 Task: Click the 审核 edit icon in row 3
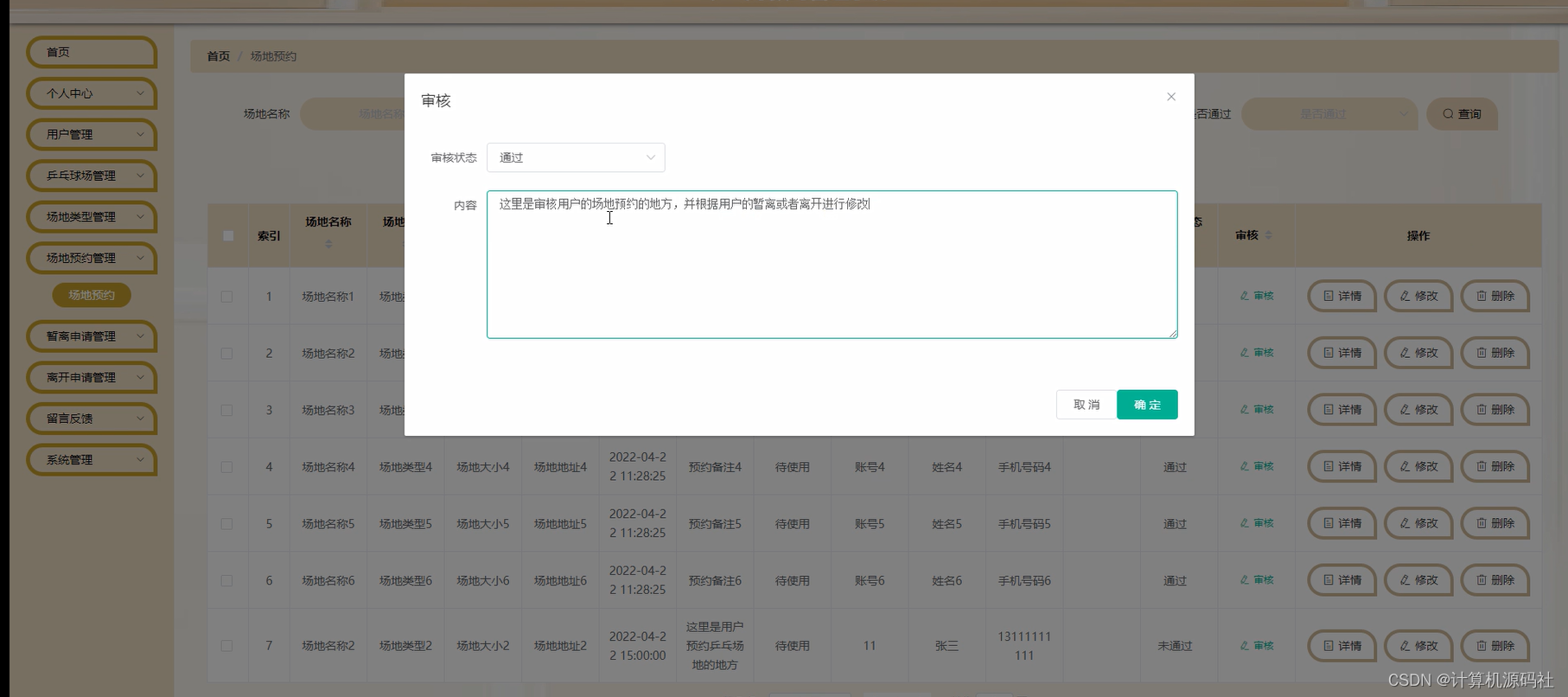pos(1257,410)
